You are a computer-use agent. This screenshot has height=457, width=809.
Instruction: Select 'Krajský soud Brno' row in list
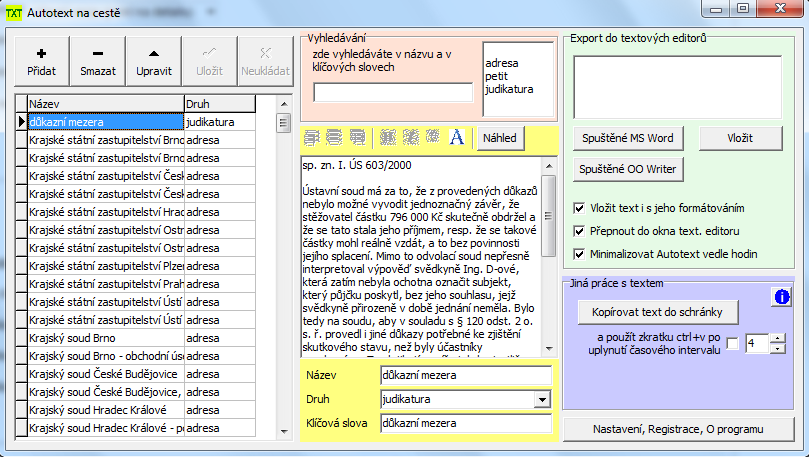(104, 338)
